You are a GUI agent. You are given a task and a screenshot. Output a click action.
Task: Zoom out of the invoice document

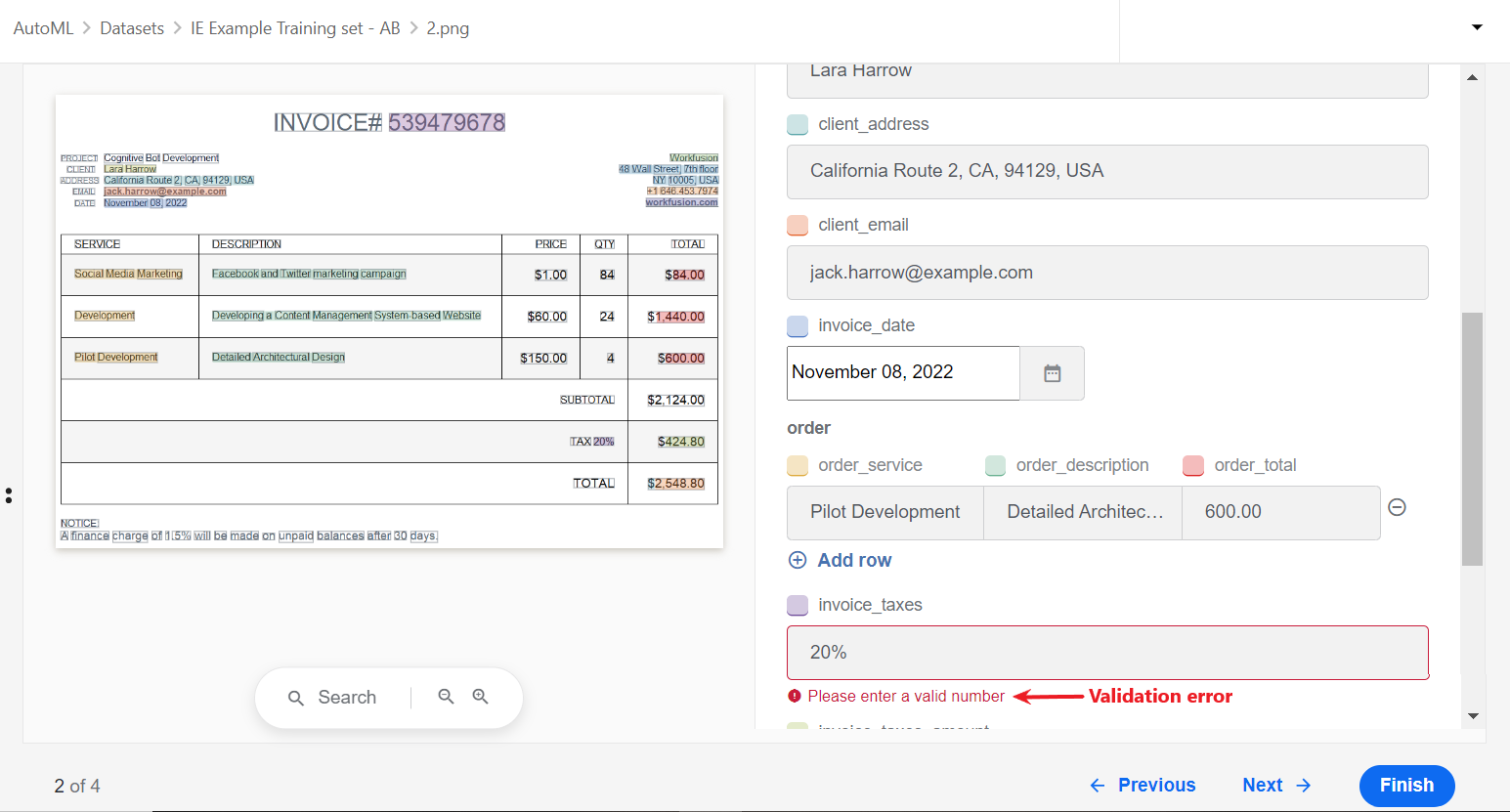[446, 697]
